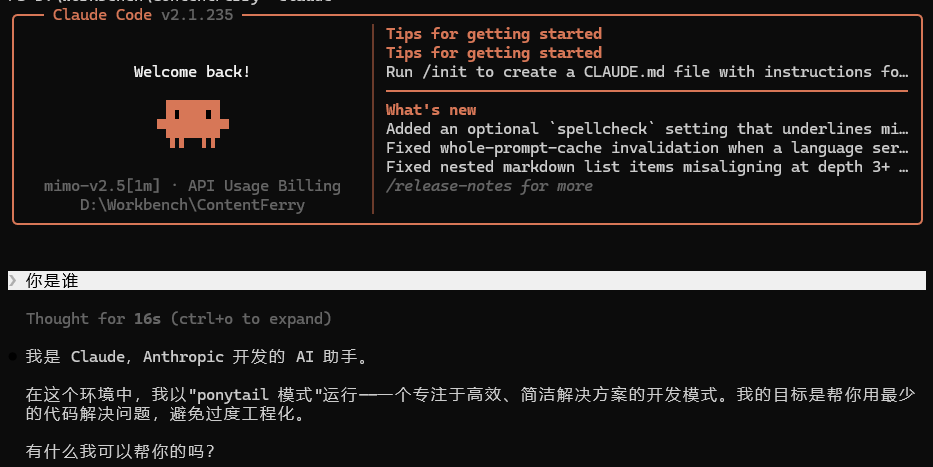Select the mimo-v2.5[1m] model label

coord(102,186)
